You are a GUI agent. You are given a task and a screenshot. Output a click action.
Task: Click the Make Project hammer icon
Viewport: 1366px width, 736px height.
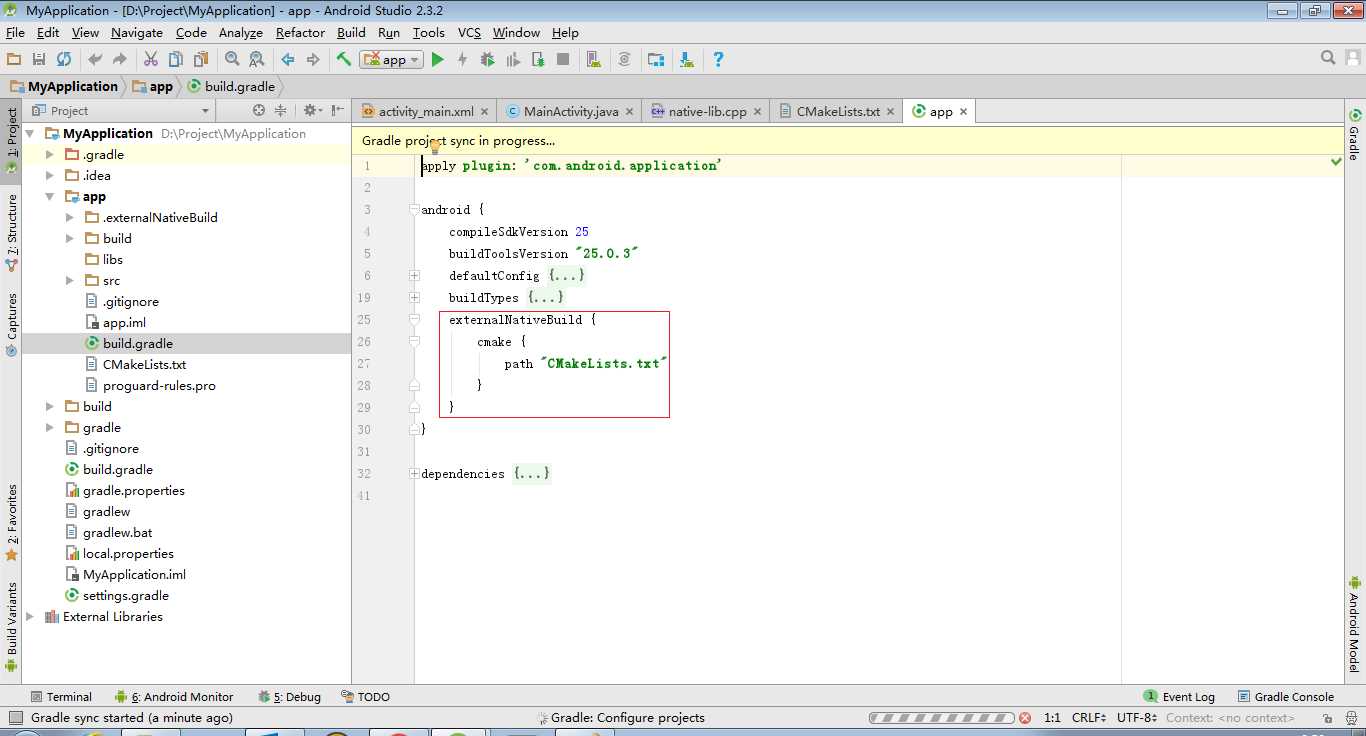[344, 60]
